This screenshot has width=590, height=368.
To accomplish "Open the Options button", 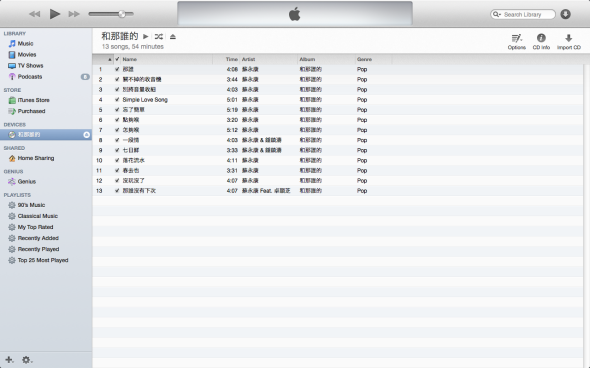I will point(517,42).
